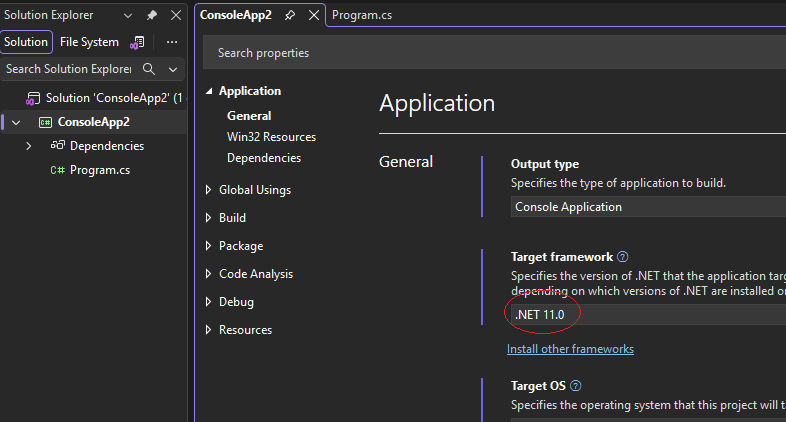Open the Output type Console Application dropdown
The height and width of the screenshot is (422, 786).
click(x=648, y=207)
